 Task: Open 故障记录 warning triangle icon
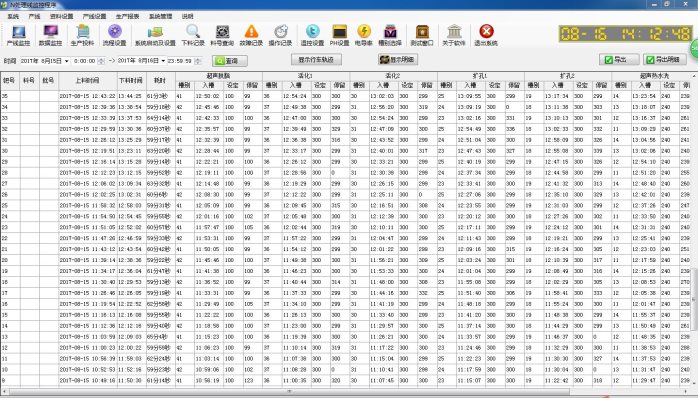click(252, 35)
